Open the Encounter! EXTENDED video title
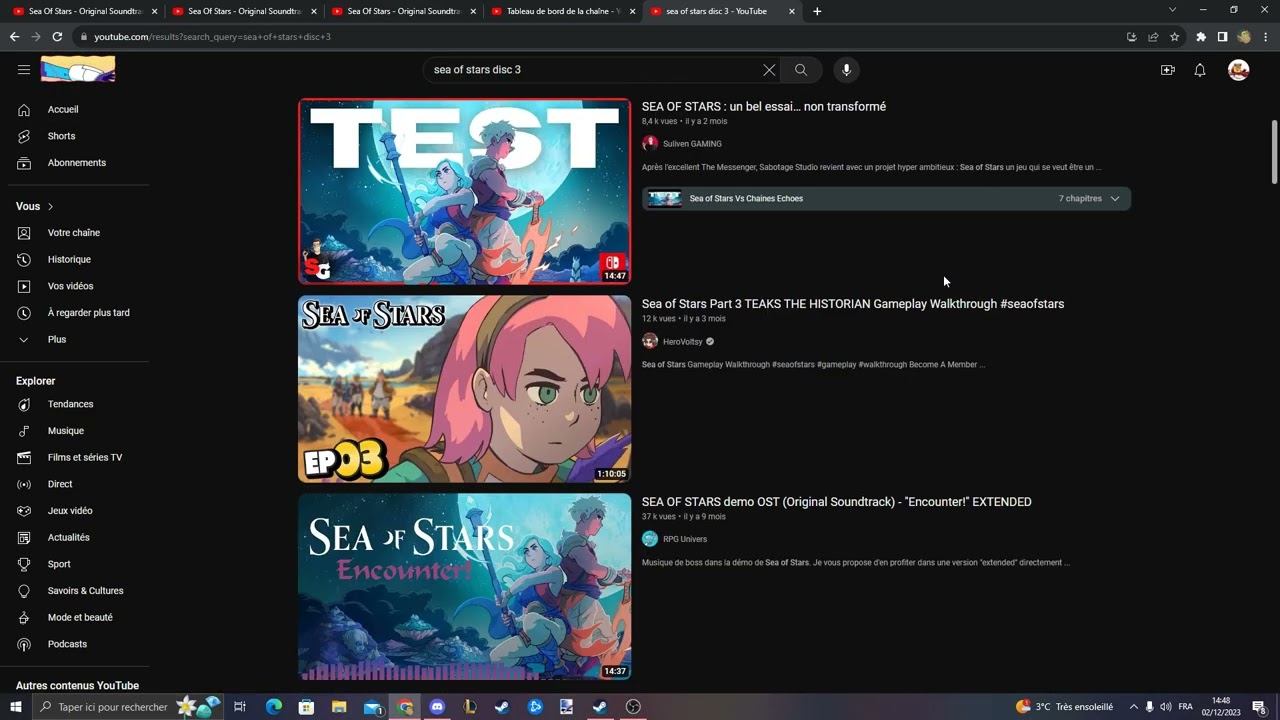The height and width of the screenshot is (720, 1280). 837,502
